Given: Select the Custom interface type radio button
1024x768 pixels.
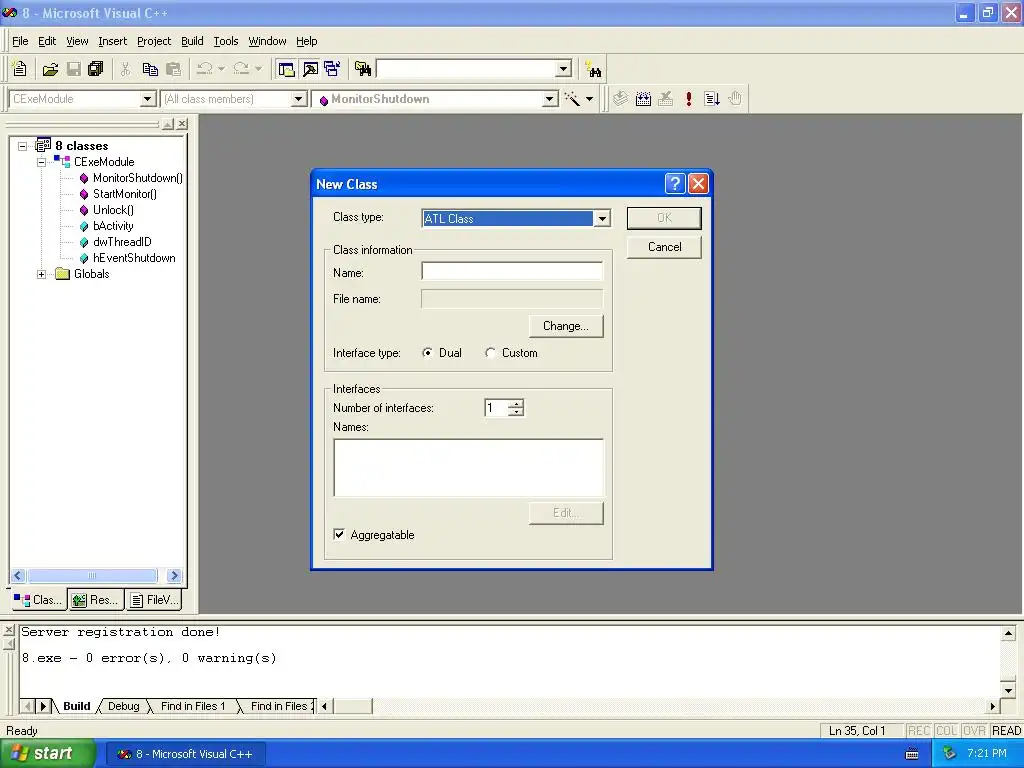Looking at the screenshot, I should point(490,353).
